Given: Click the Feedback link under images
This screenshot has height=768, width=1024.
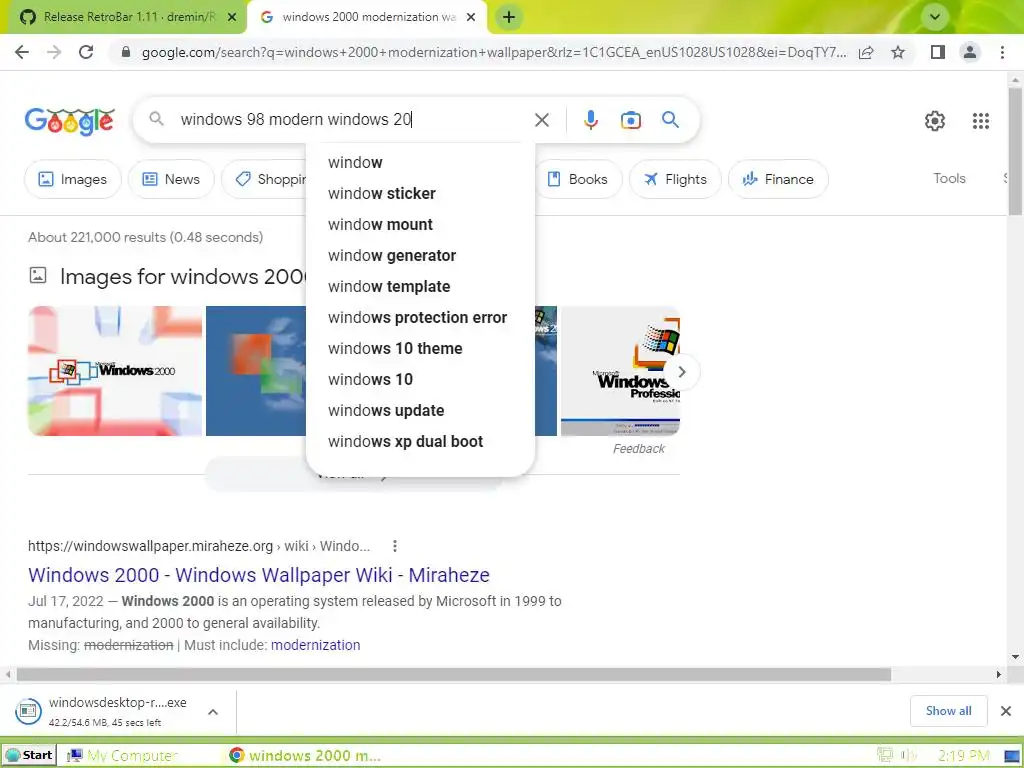Looking at the screenshot, I should (x=639, y=449).
